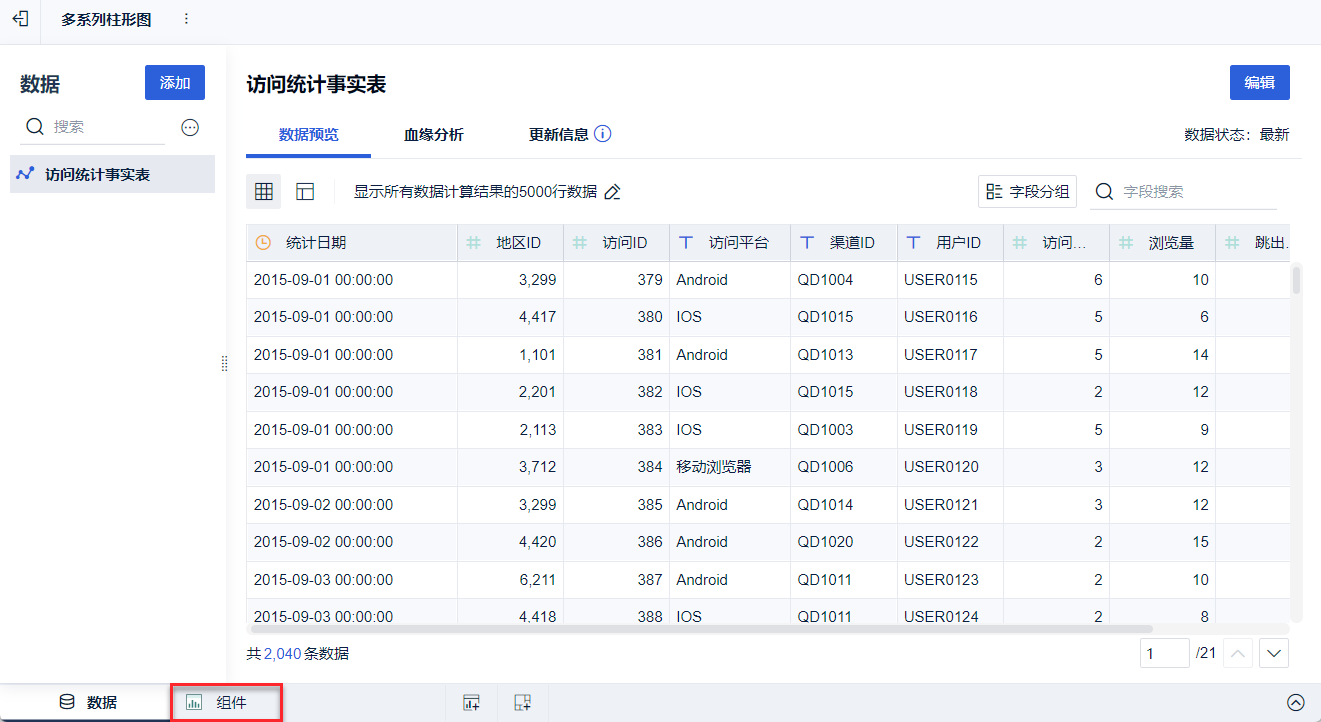The image size is (1321, 722).
Task: Click the exit icon at top-left
Action: coord(20,19)
